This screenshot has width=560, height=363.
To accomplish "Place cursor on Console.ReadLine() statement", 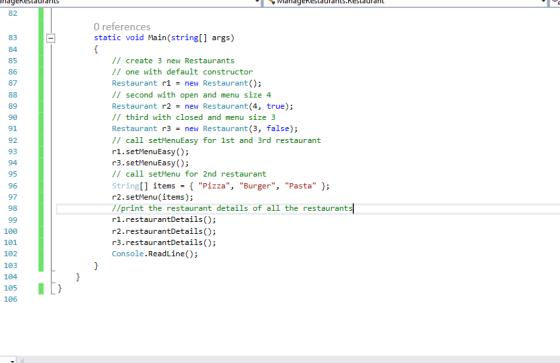I will pyautogui.click(x=155, y=254).
